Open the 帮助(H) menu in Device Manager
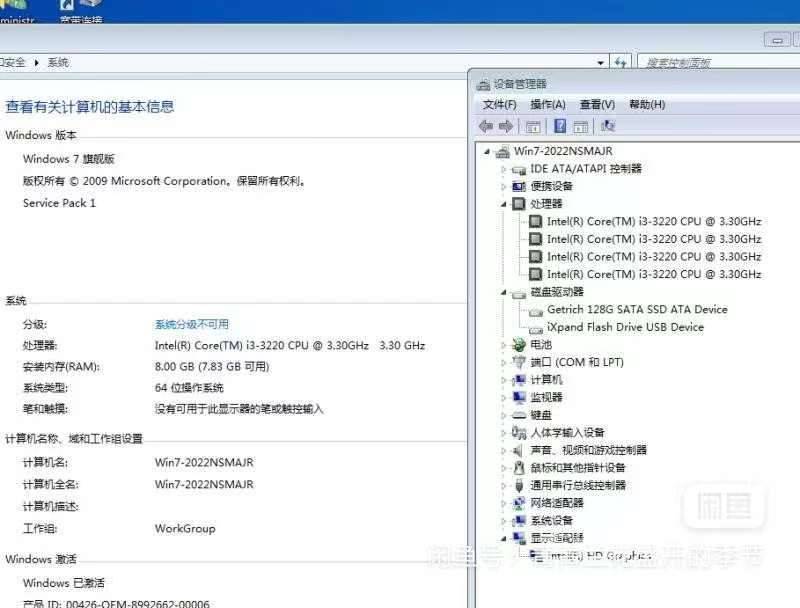 647,105
